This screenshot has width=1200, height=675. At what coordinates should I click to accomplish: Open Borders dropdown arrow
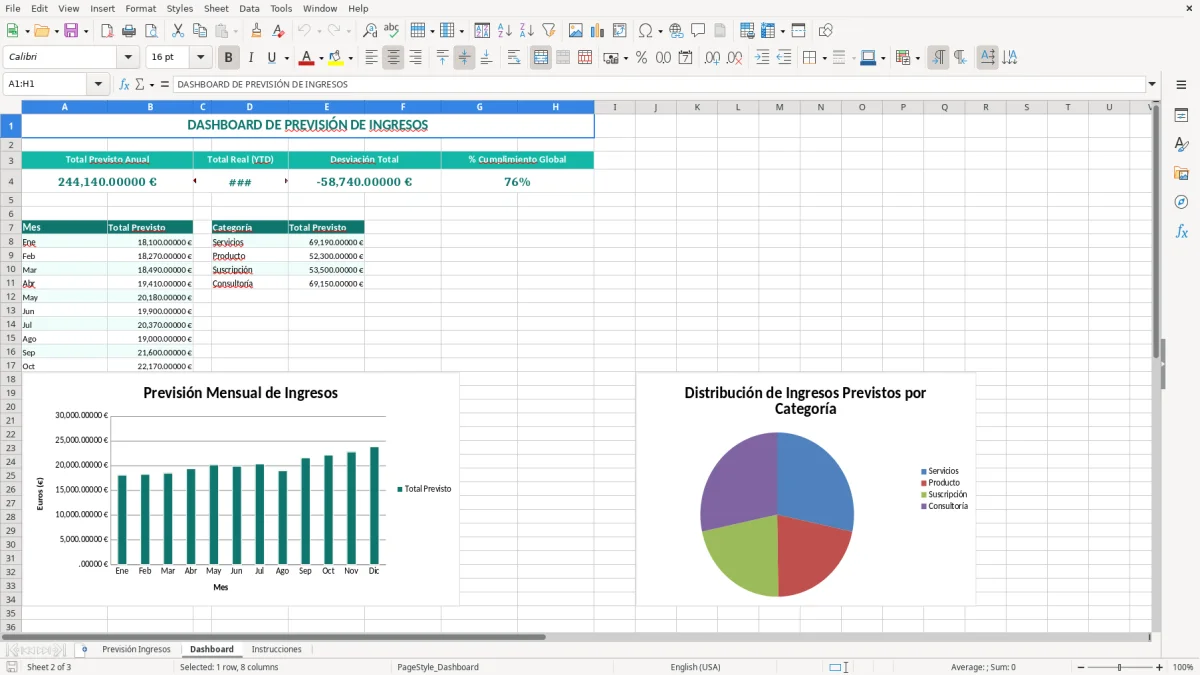point(824,58)
